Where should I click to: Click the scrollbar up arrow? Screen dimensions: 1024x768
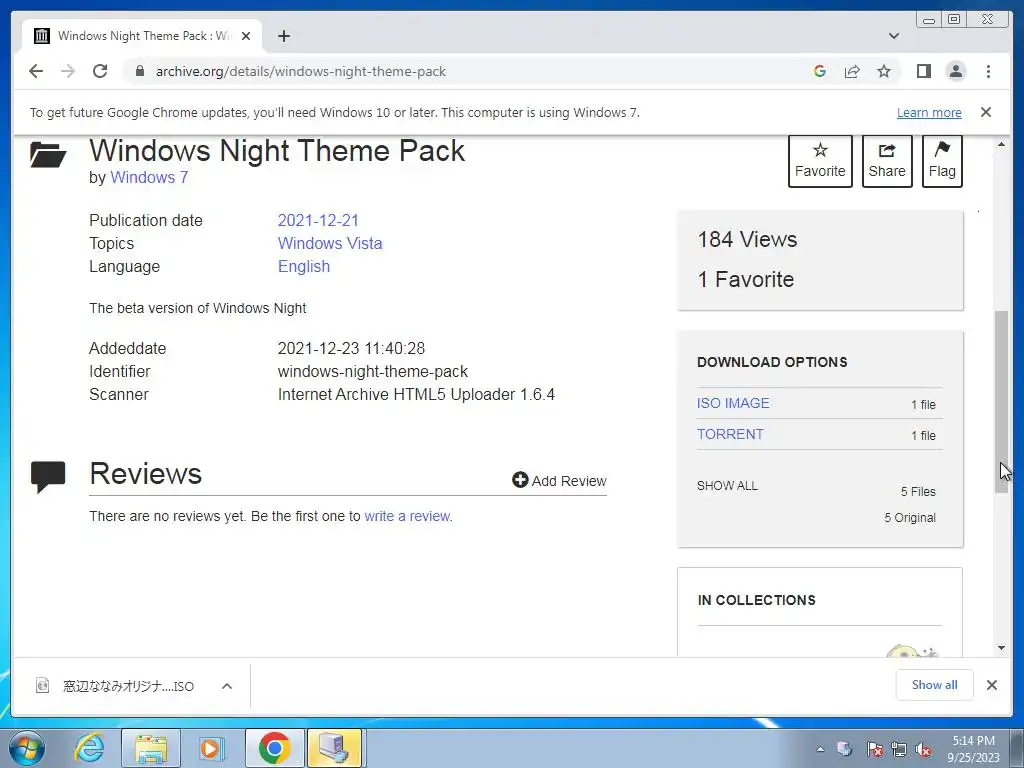(1001, 144)
